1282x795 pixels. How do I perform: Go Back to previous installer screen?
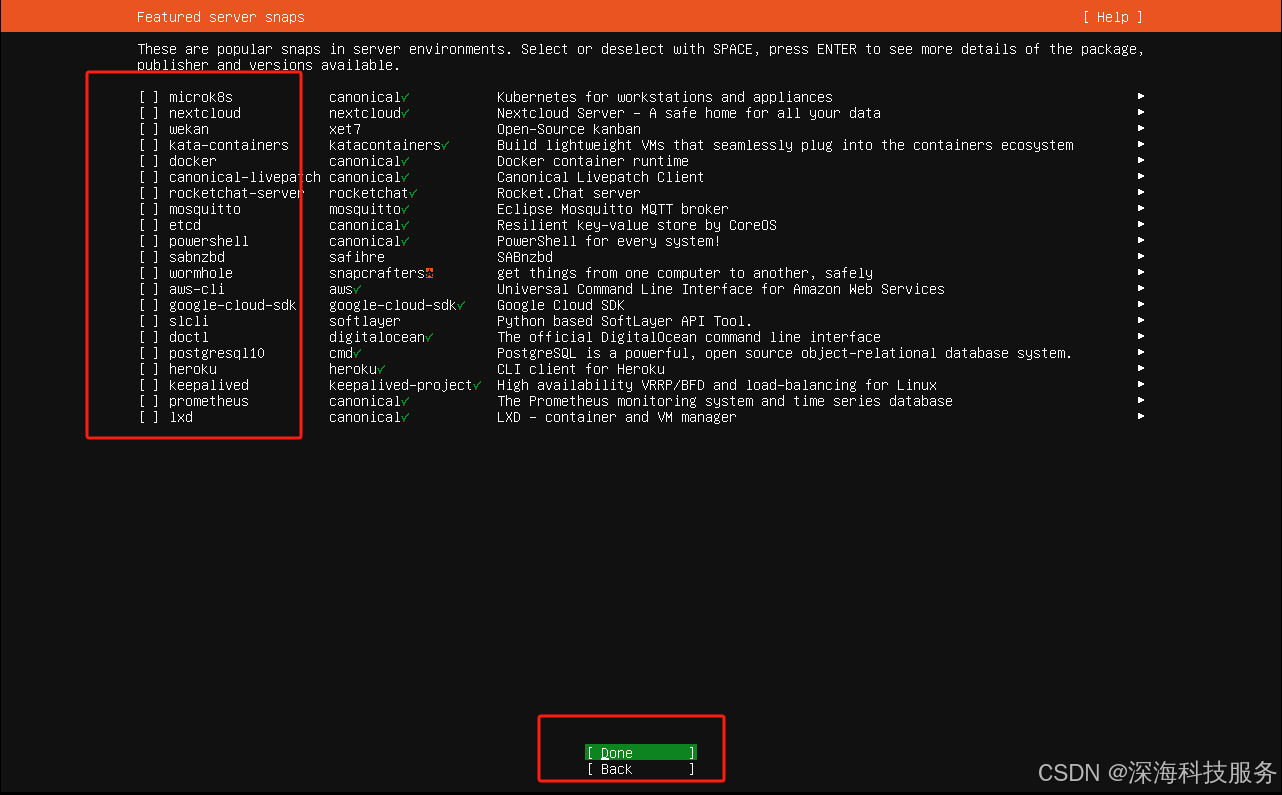pyautogui.click(x=641, y=769)
